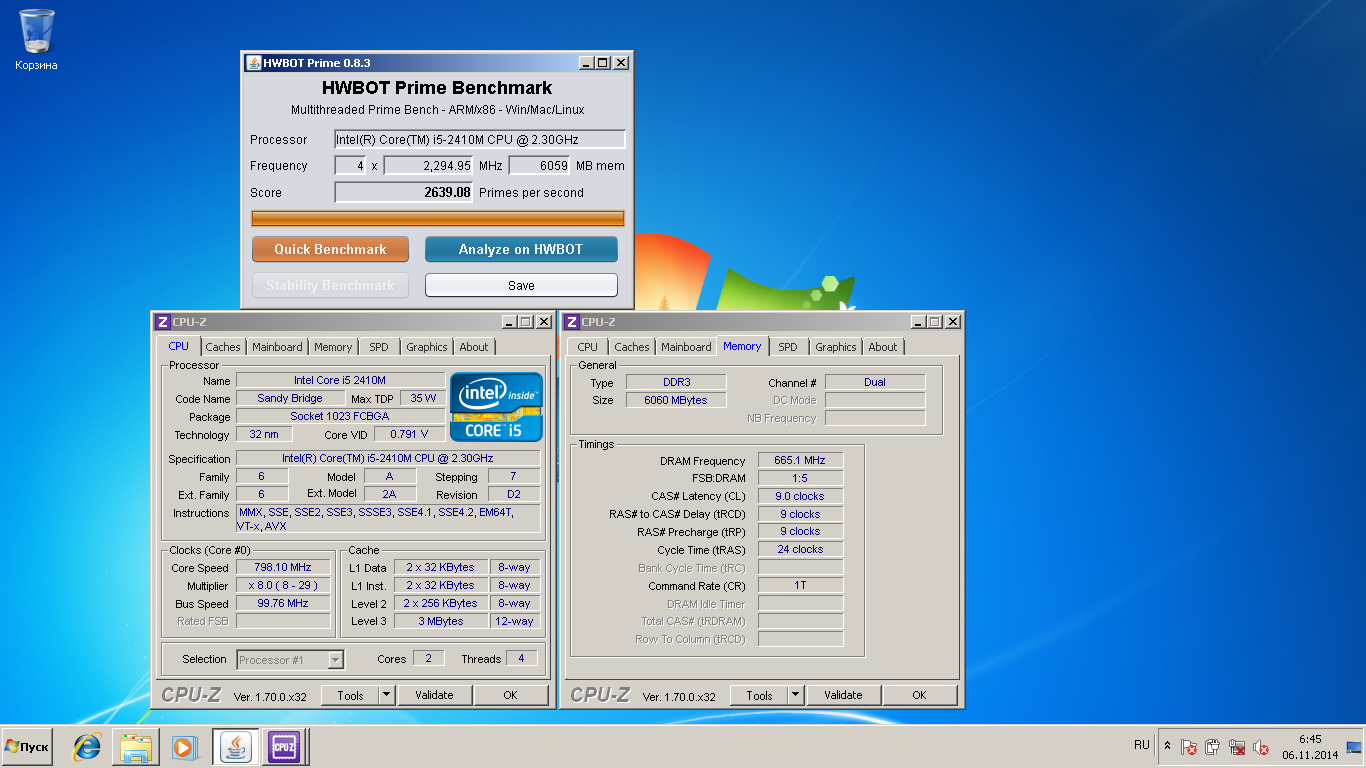Switch to CPU-Z taskbar item
The image size is (1366, 768).
(283, 747)
